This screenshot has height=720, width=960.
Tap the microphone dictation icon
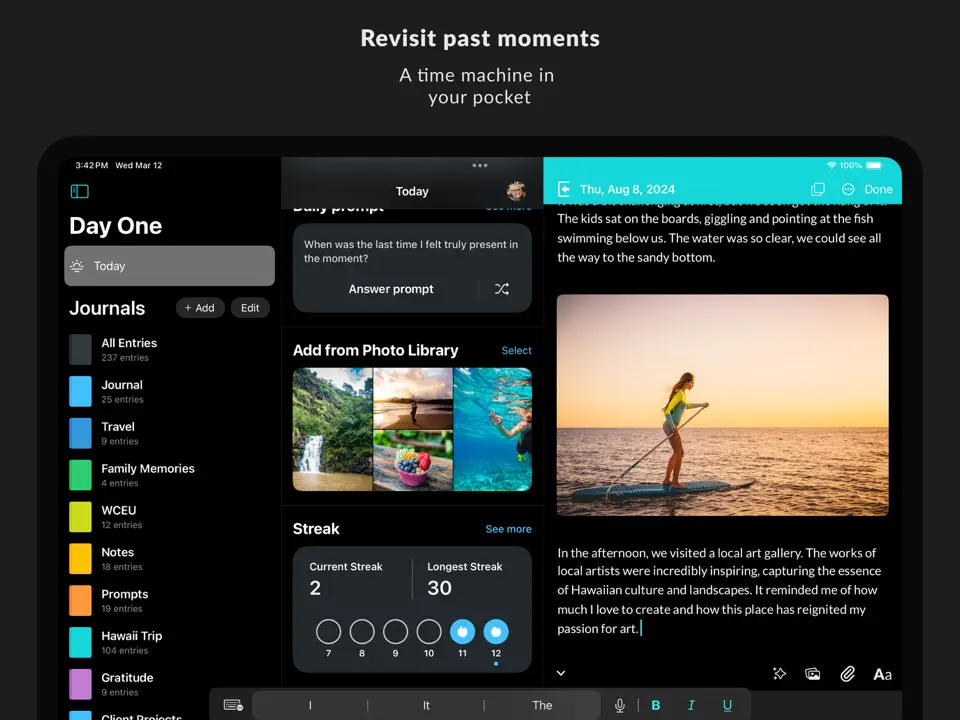tap(620, 705)
